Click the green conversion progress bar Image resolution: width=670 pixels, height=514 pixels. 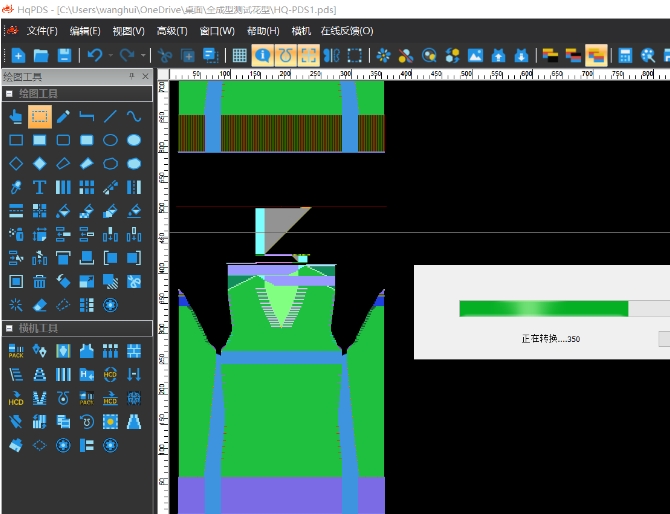click(544, 308)
